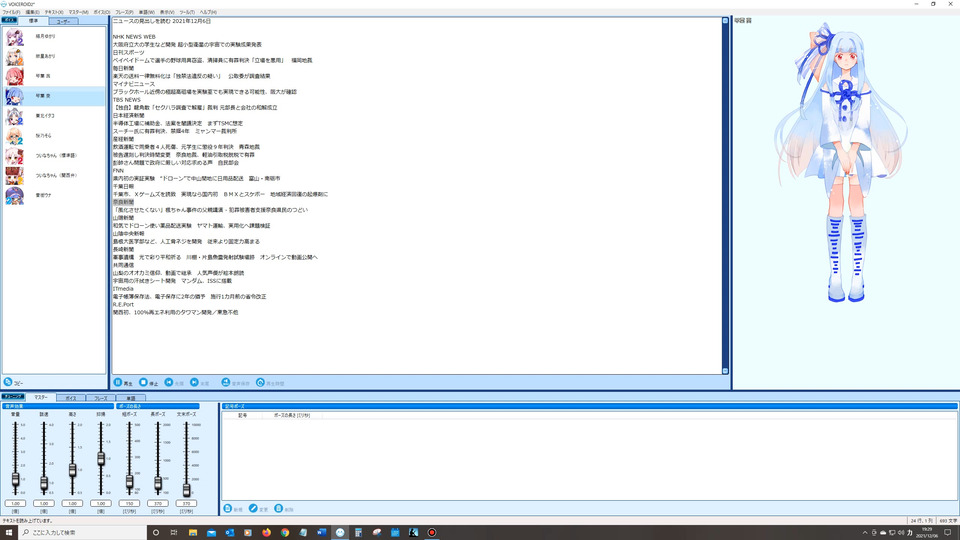The image size is (960, 540).
Task: Click the 音量 volume slider handle
Action: coord(15,479)
